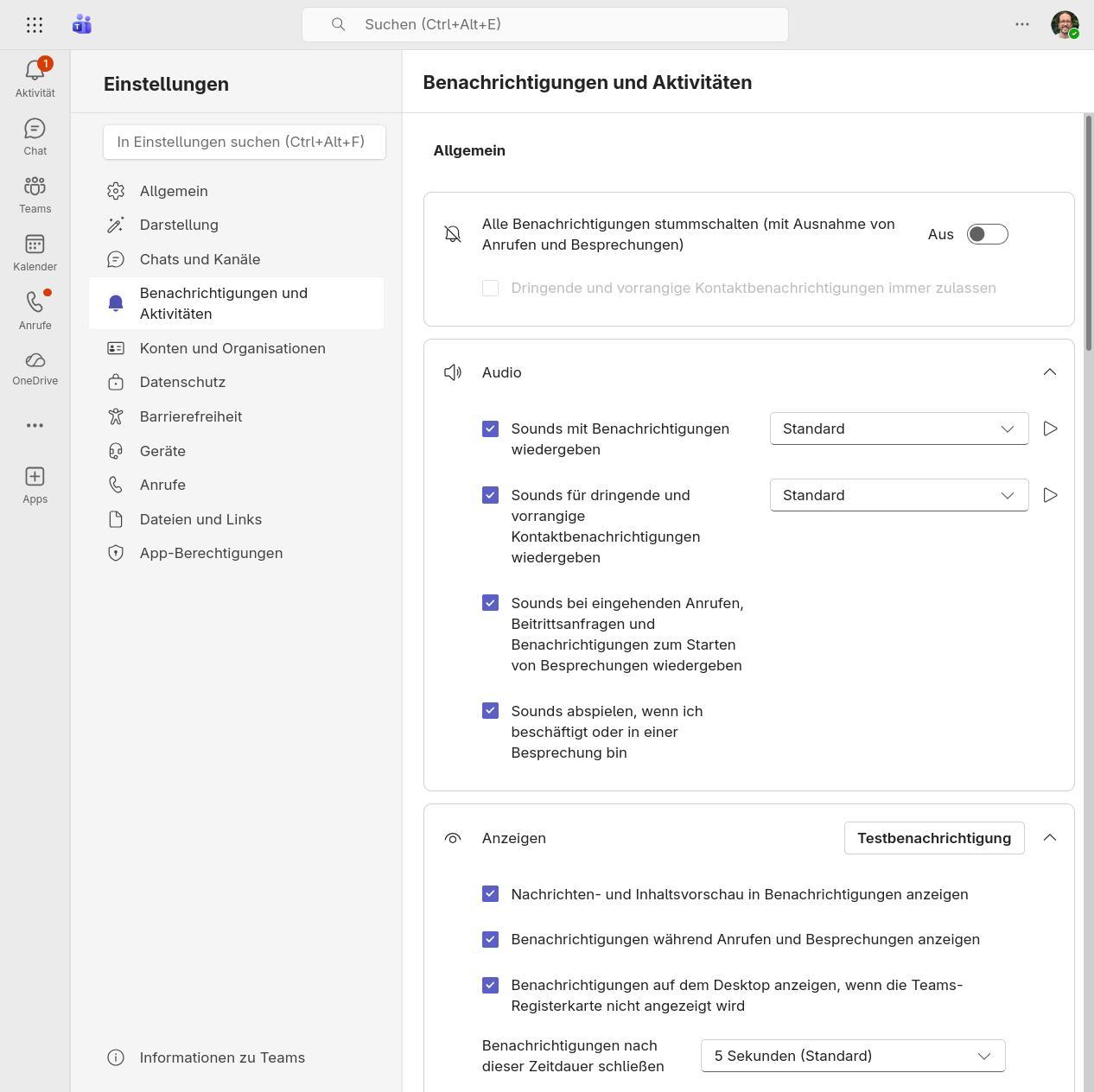
Task: Open the Apps icon in the sidebar
Action: point(35,484)
